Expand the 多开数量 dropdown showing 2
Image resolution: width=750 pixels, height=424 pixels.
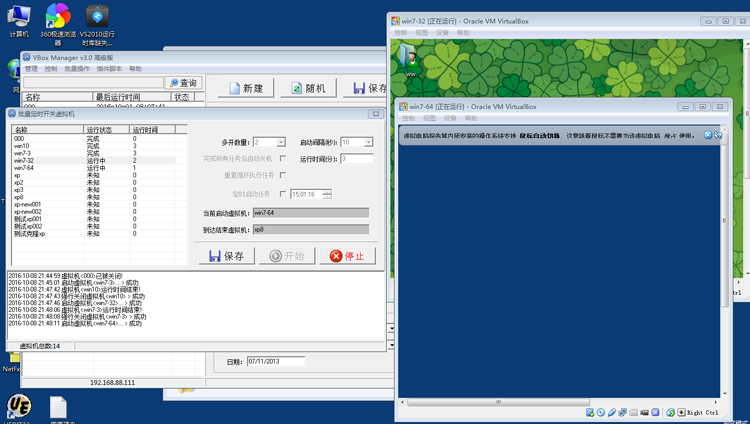pyautogui.click(x=281, y=142)
